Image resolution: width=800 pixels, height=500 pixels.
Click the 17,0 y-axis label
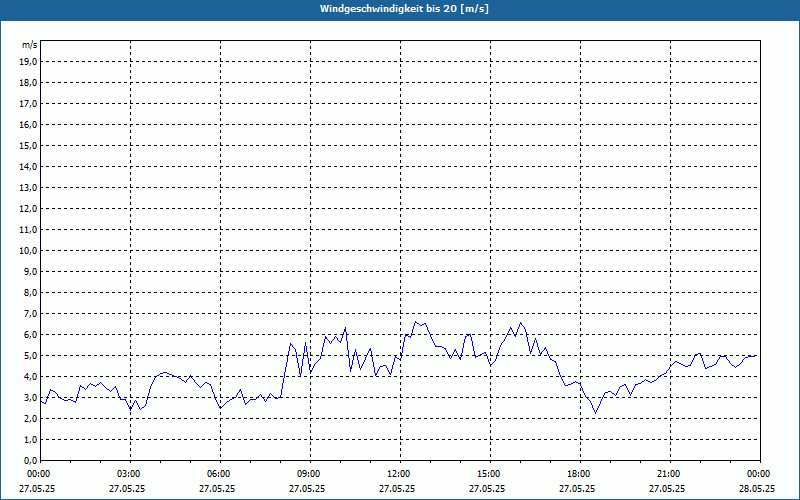click(x=28, y=104)
